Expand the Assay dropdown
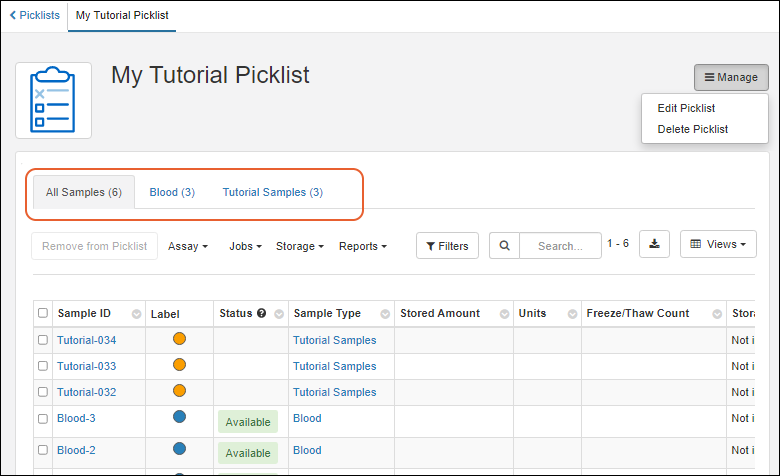Image resolution: width=780 pixels, height=476 pixels. (x=187, y=246)
